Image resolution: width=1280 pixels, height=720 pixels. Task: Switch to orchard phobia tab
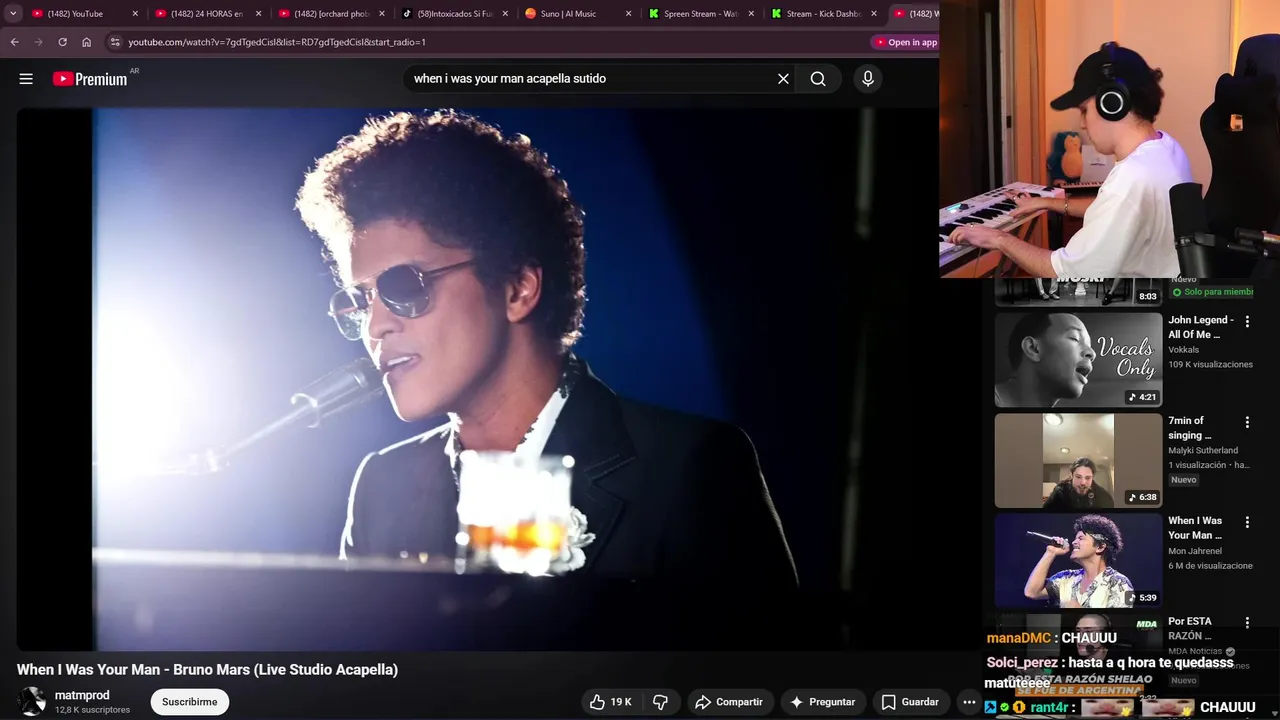click(x=331, y=14)
